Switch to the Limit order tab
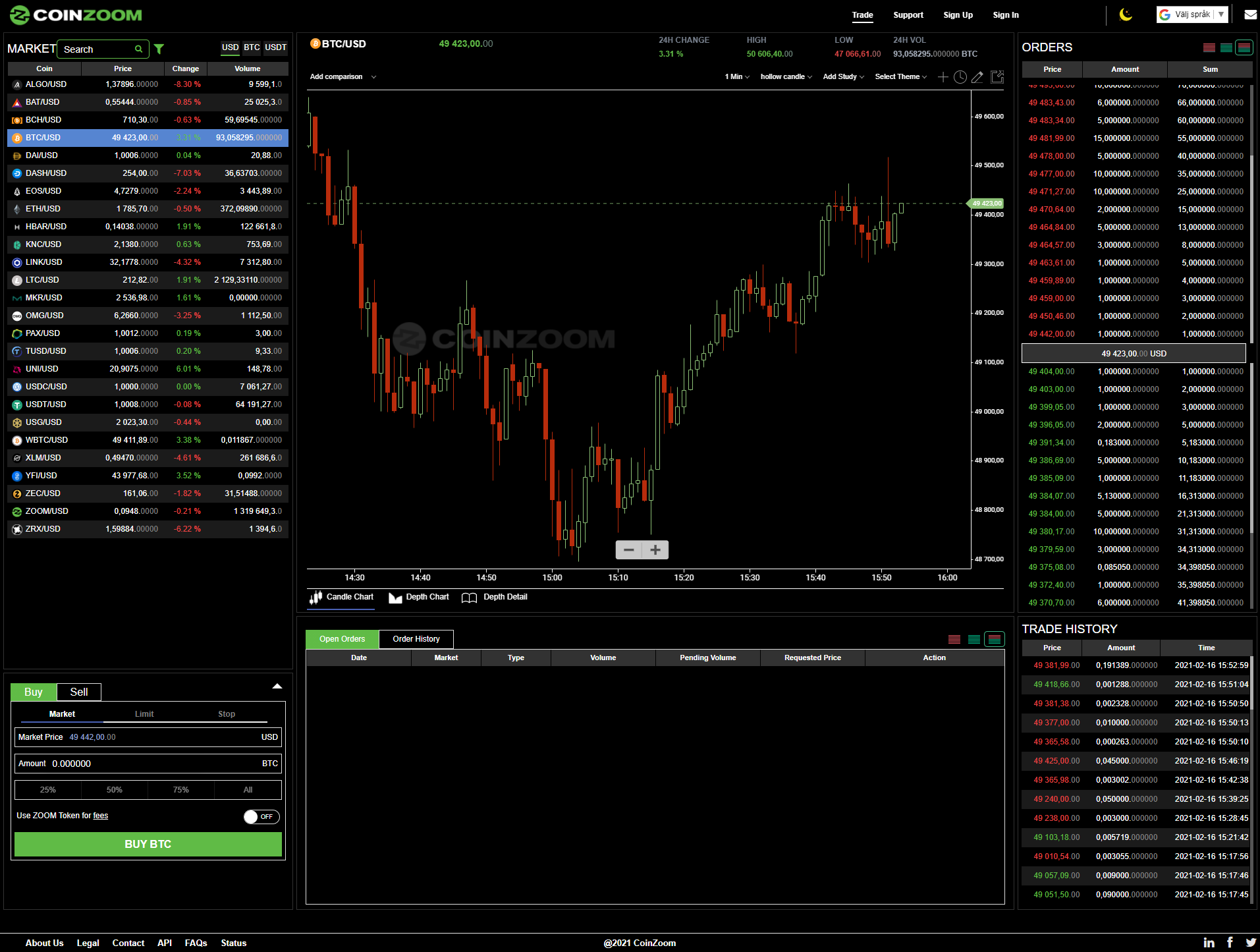 coord(144,714)
